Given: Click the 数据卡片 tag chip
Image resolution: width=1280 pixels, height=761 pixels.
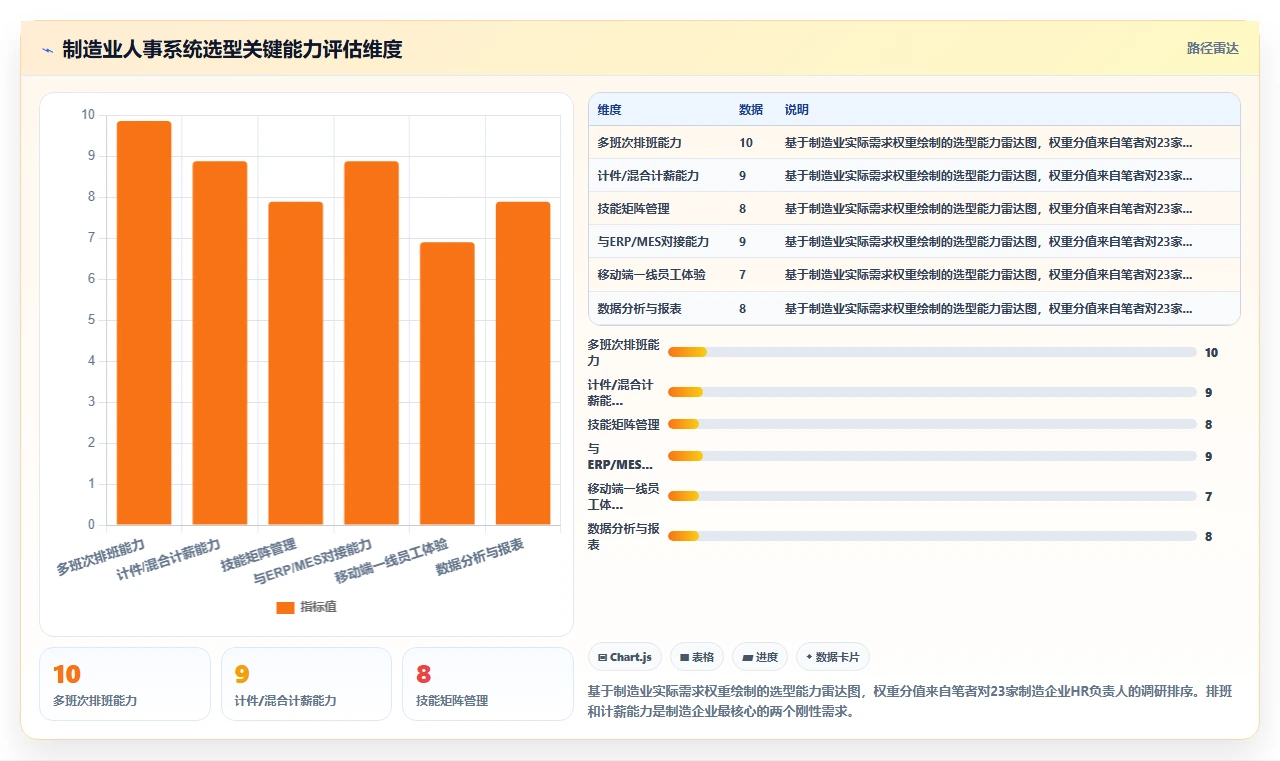Looking at the screenshot, I should click(833, 657).
